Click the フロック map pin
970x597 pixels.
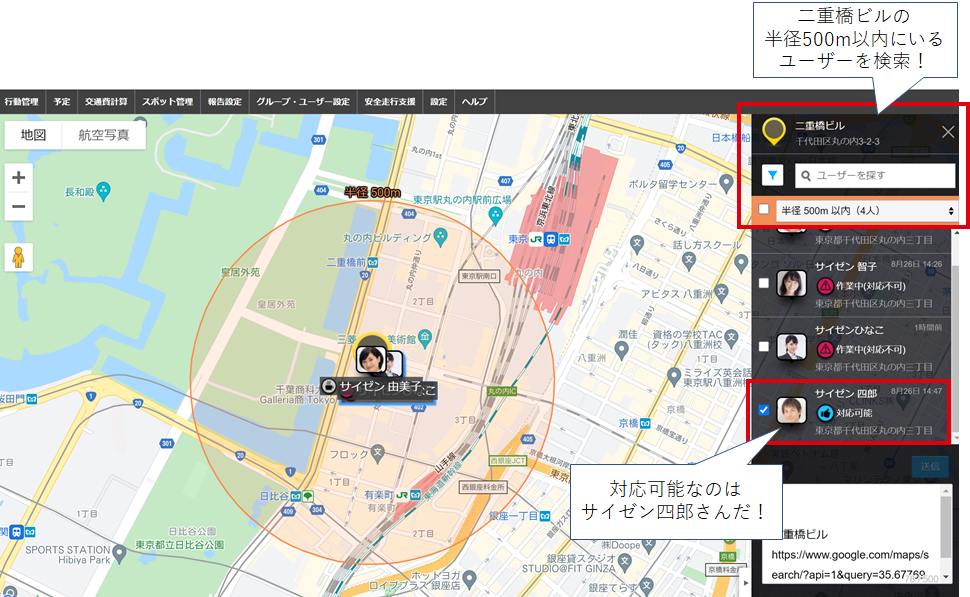(x=378, y=453)
